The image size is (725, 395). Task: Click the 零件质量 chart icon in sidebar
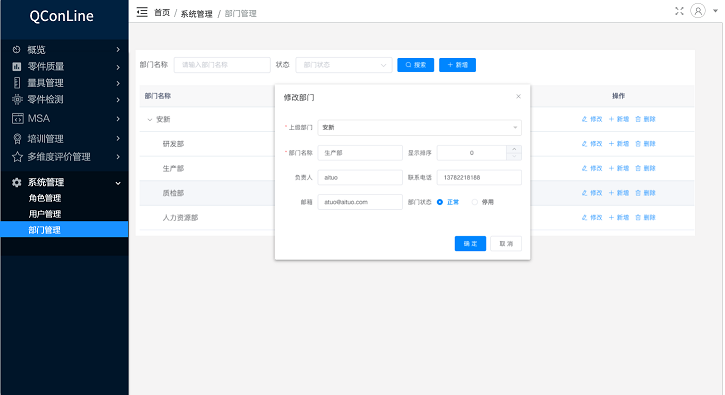click(17, 67)
